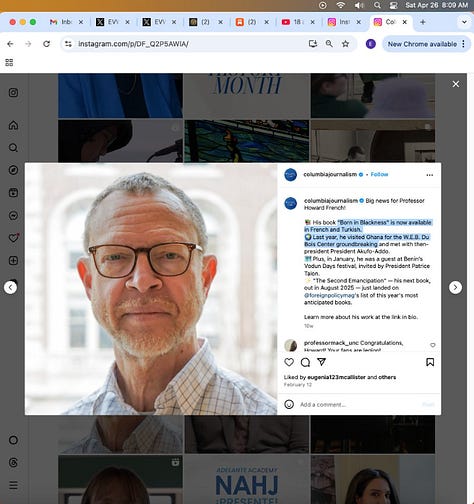Expand tab search dropdown arrow

coord(464,22)
